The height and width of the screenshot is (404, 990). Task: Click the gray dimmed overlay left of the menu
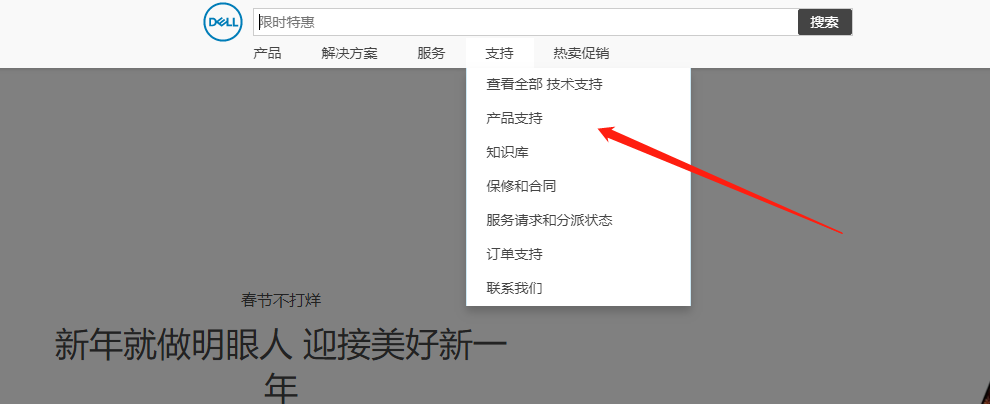coord(200,180)
